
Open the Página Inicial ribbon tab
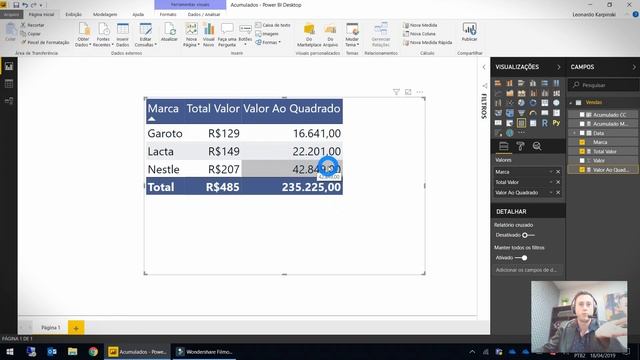pyautogui.click(x=41, y=14)
